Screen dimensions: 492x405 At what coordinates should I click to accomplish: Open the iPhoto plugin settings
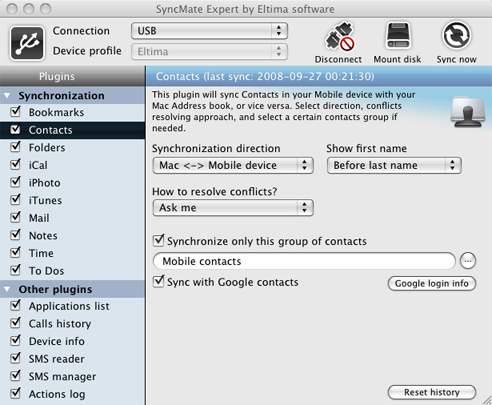click(x=72, y=183)
